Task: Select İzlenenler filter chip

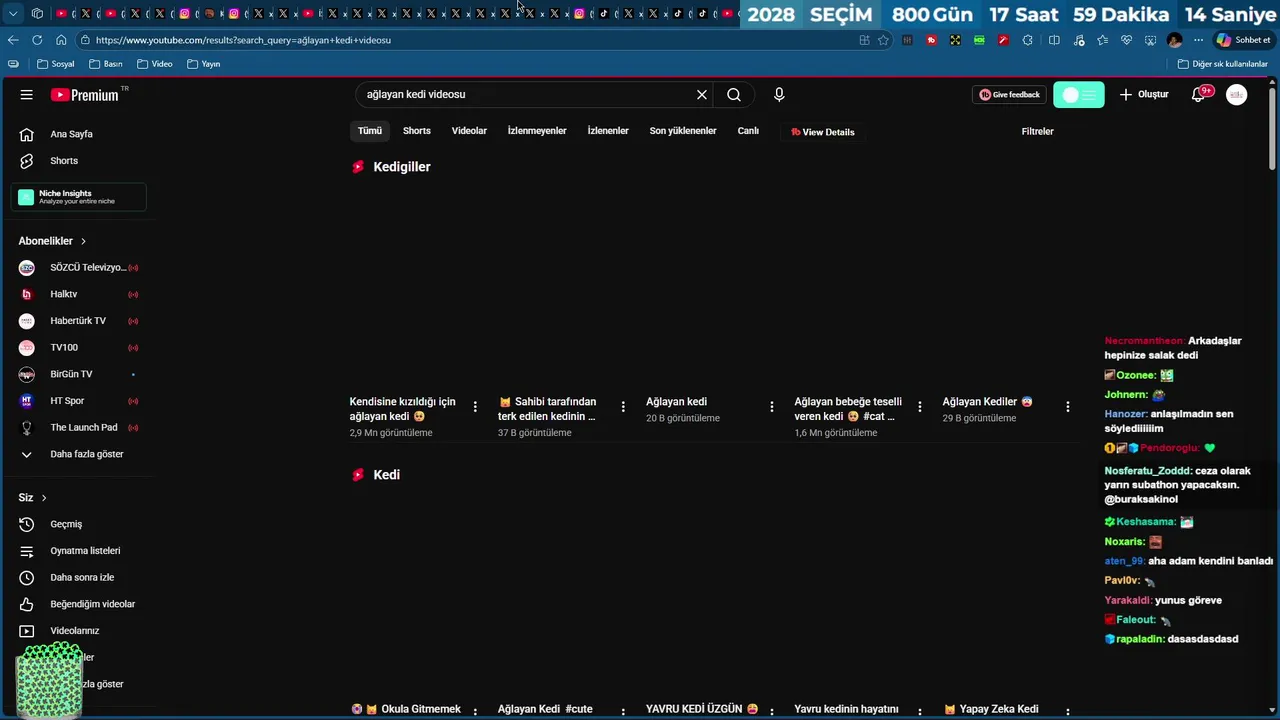Action: pyautogui.click(x=608, y=131)
